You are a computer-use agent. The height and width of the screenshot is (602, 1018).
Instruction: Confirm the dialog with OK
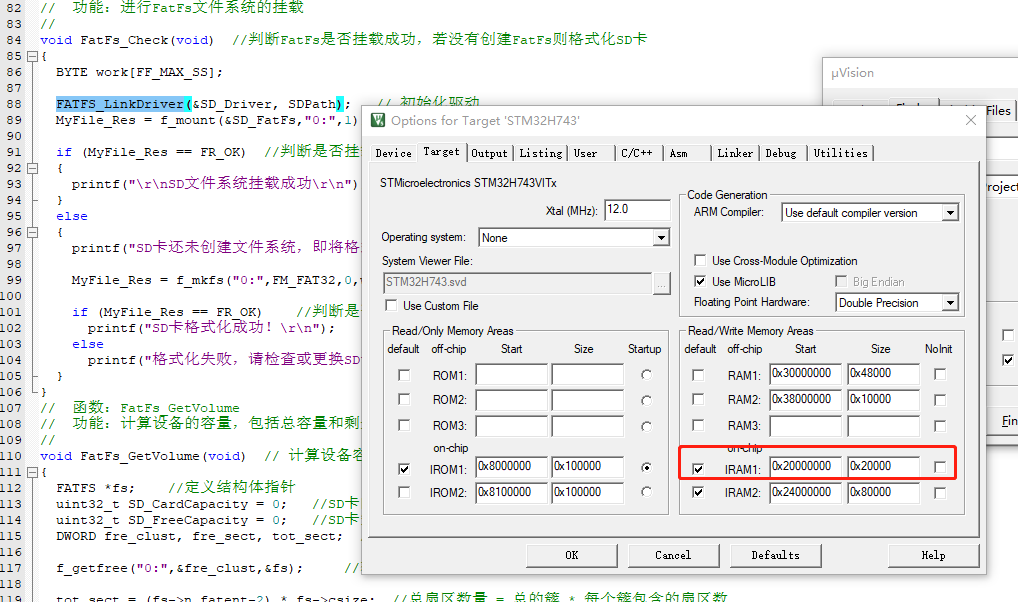coord(571,555)
